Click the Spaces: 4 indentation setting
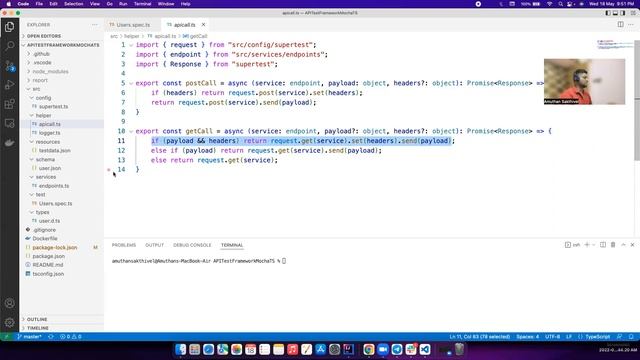 point(527,337)
